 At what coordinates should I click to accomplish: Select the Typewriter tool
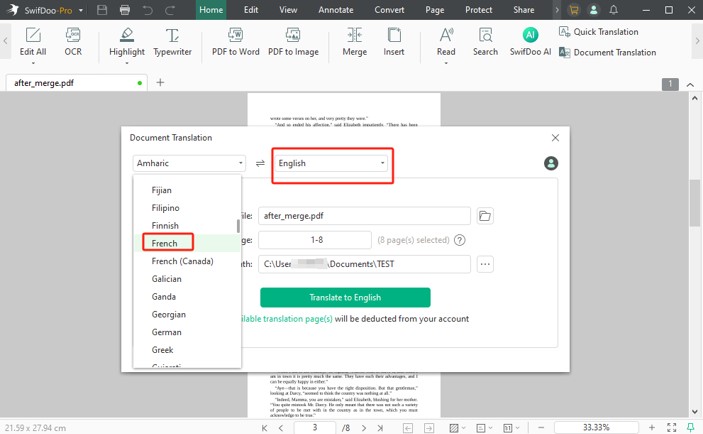pos(172,41)
